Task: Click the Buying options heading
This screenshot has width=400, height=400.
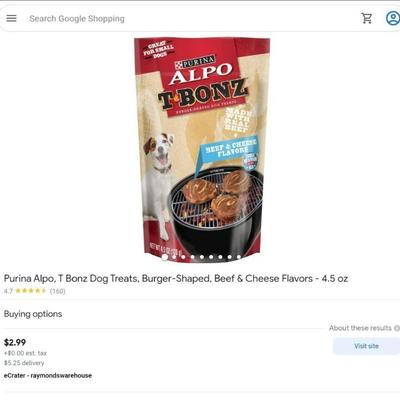Action: 33,314
